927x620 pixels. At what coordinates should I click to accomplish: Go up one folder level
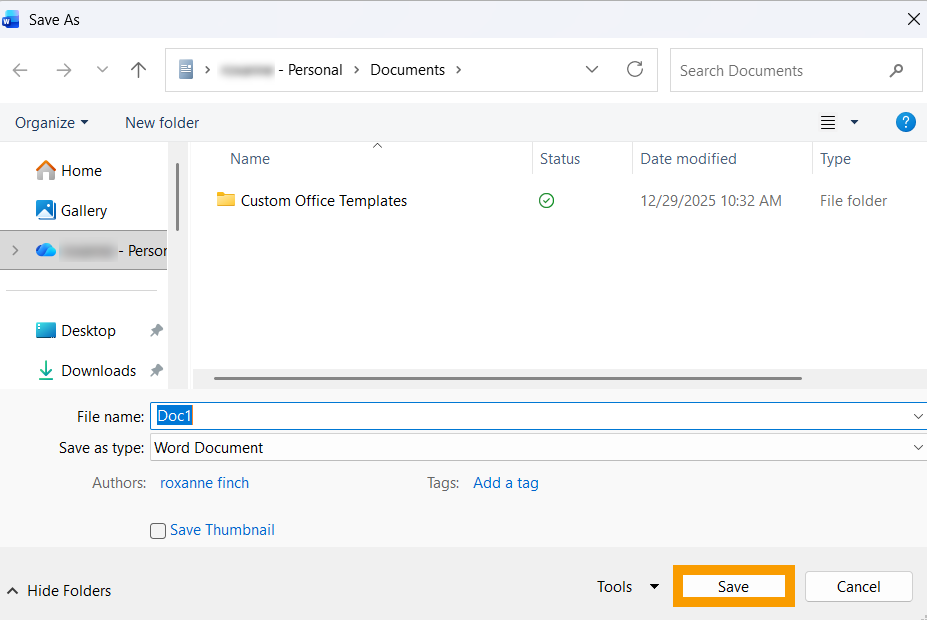139,70
